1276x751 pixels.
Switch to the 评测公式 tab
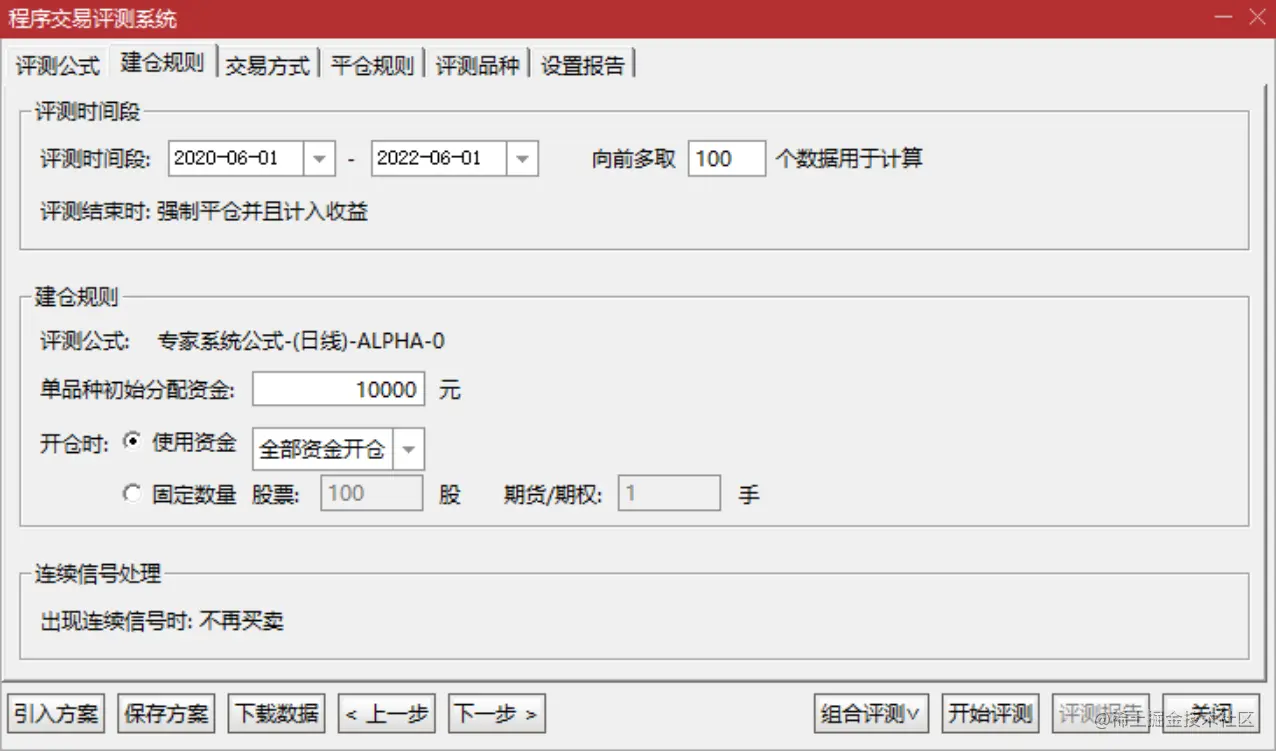click(58, 65)
